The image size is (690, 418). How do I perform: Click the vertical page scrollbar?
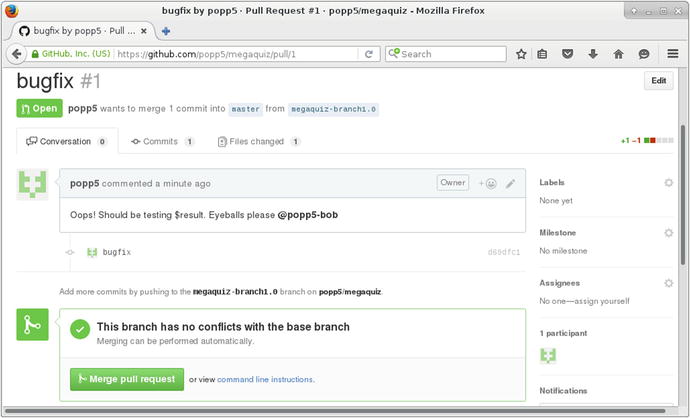click(x=683, y=195)
